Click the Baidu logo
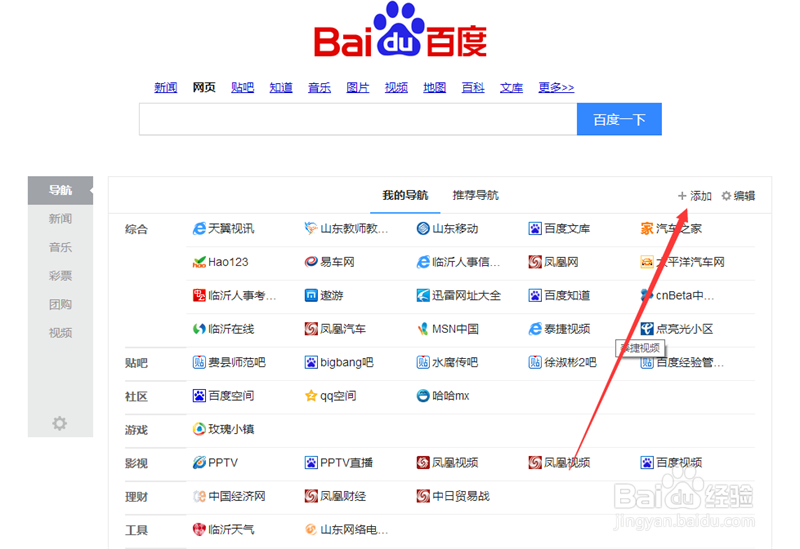 coord(401,30)
